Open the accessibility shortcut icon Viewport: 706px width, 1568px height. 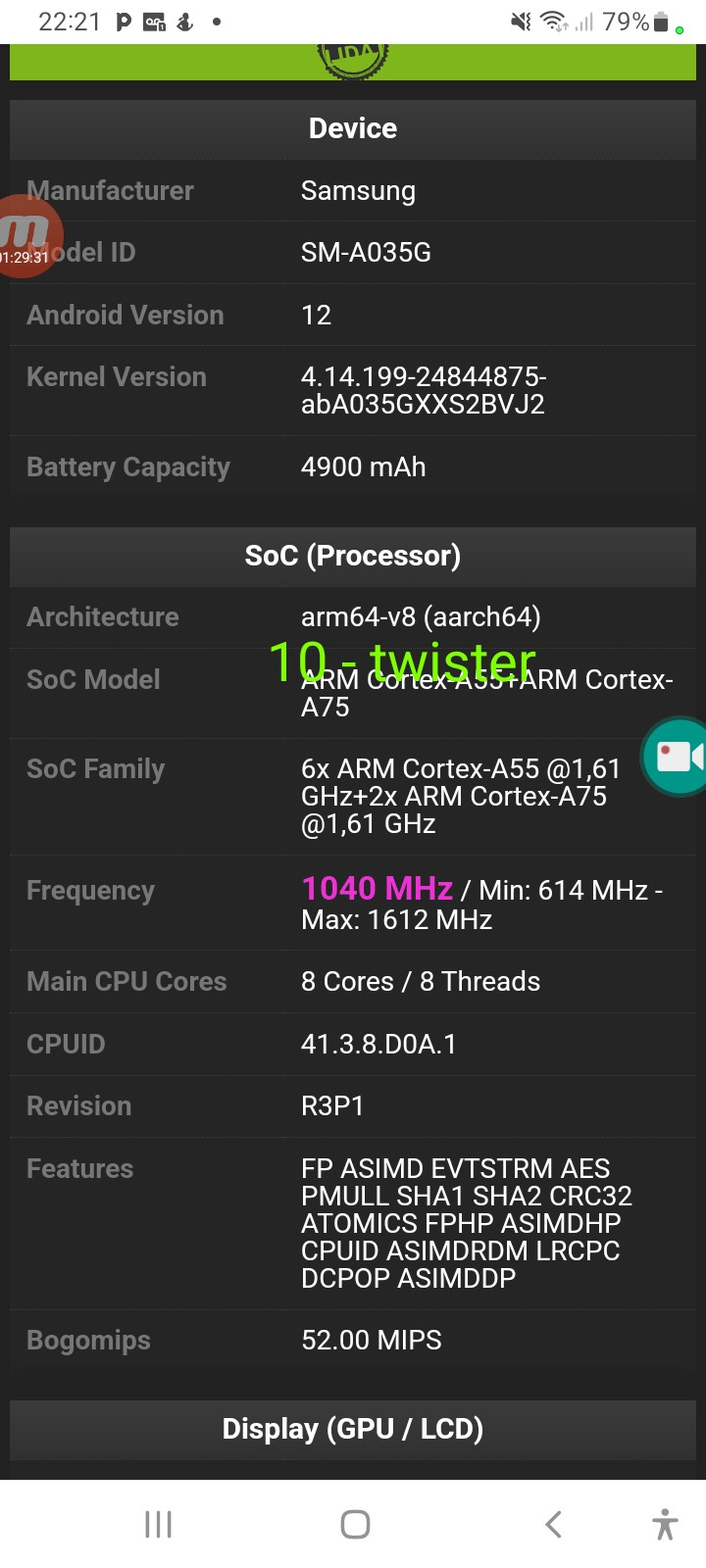tap(665, 1524)
